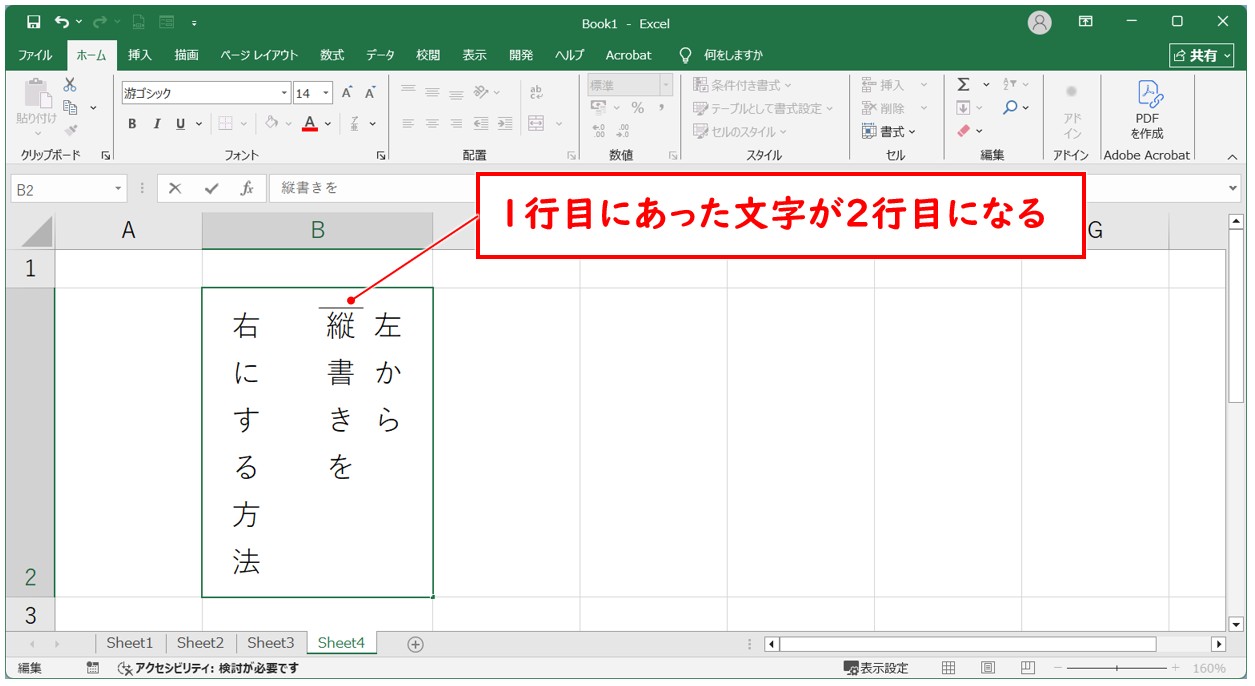This screenshot has width=1255, height=686.
Task: Select column A header
Action: point(128,230)
